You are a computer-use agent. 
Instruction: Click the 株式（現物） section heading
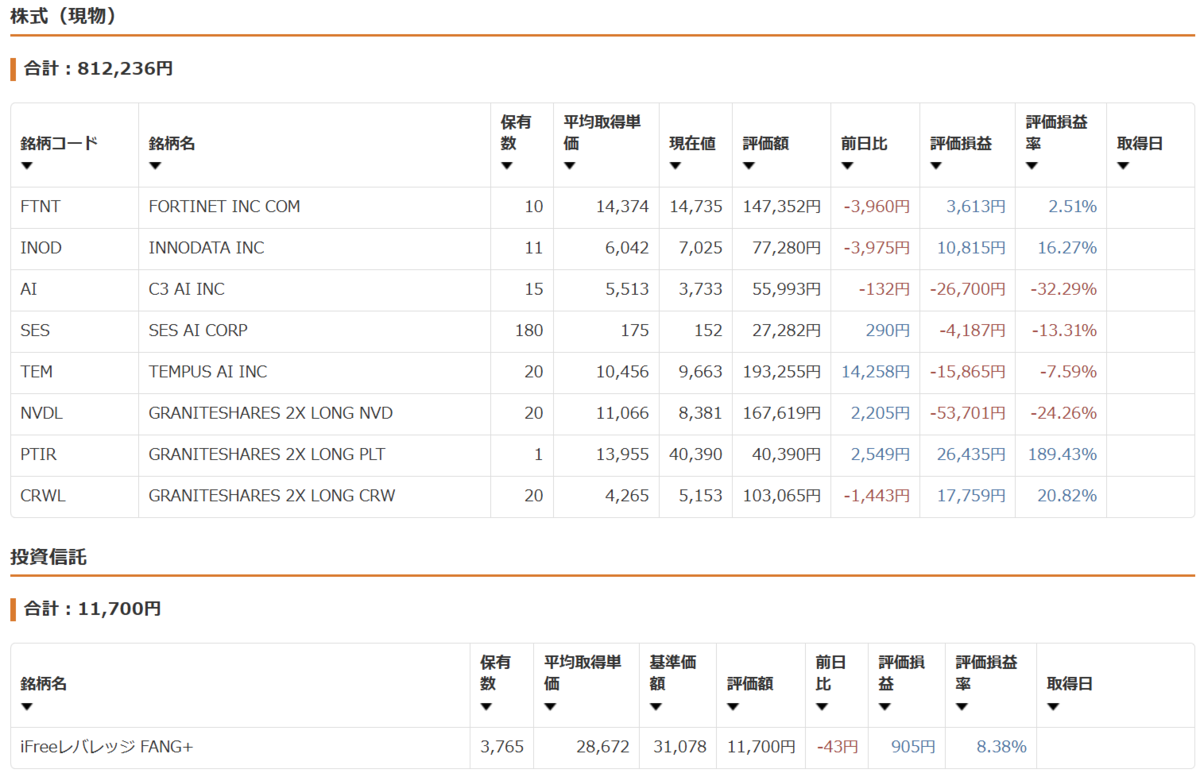[x=63, y=16]
